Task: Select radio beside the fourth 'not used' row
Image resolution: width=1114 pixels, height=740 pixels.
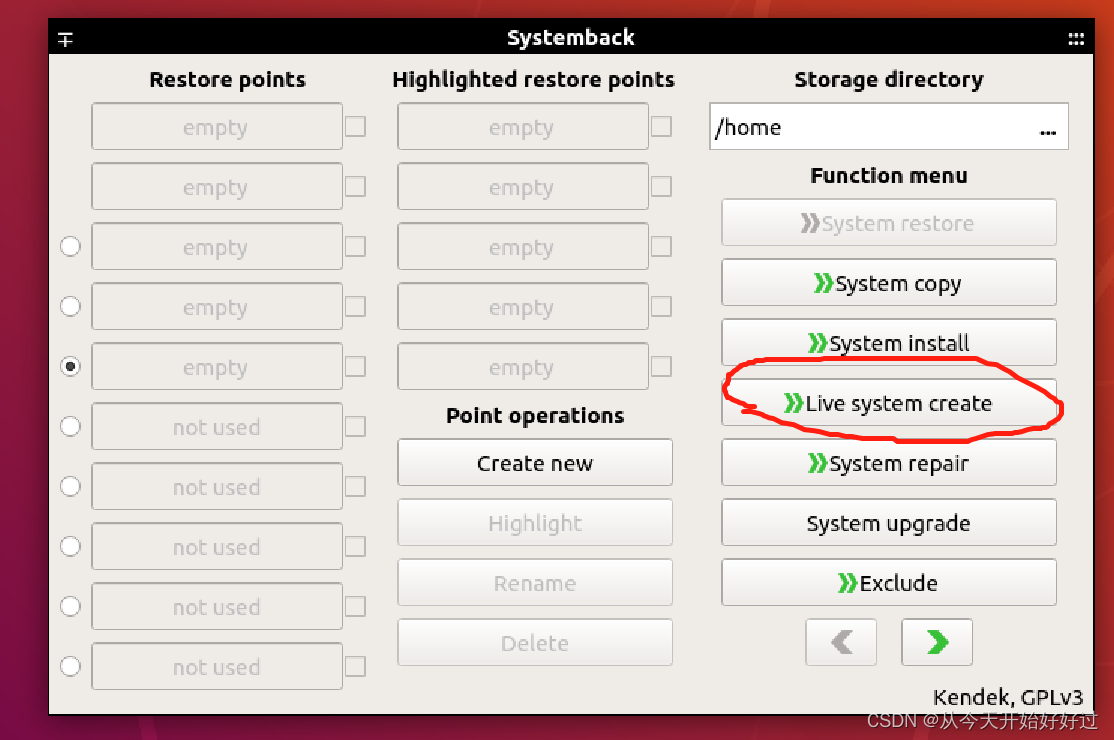Action: (x=70, y=606)
